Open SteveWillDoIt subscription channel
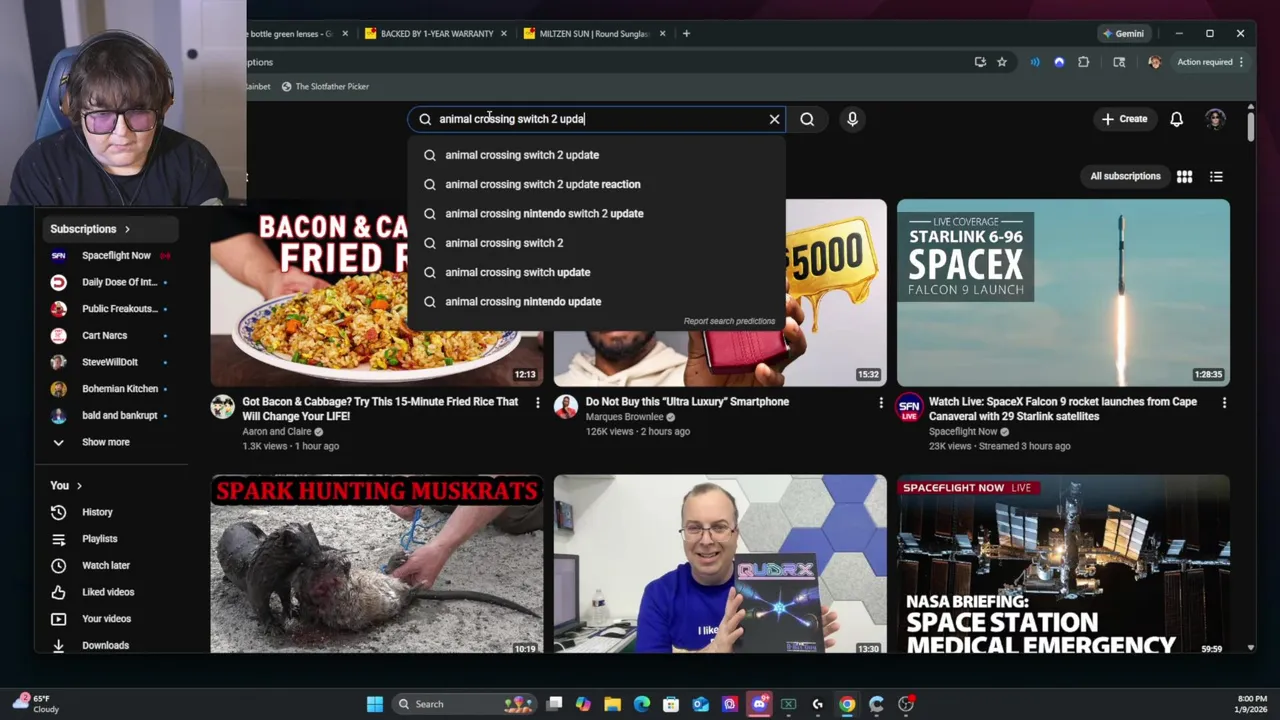Image resolution: width=1280 pixels, height=720 pixels. pos(110,362)
